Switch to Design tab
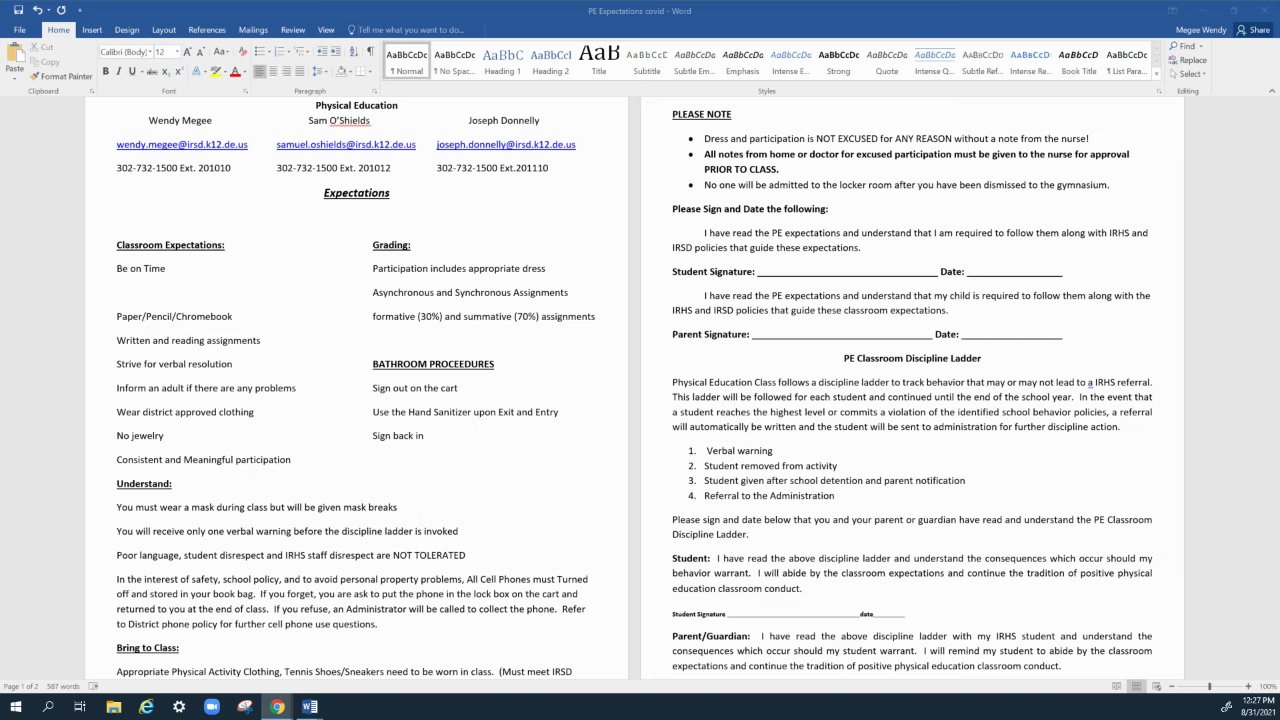 (x=127, y=30)
